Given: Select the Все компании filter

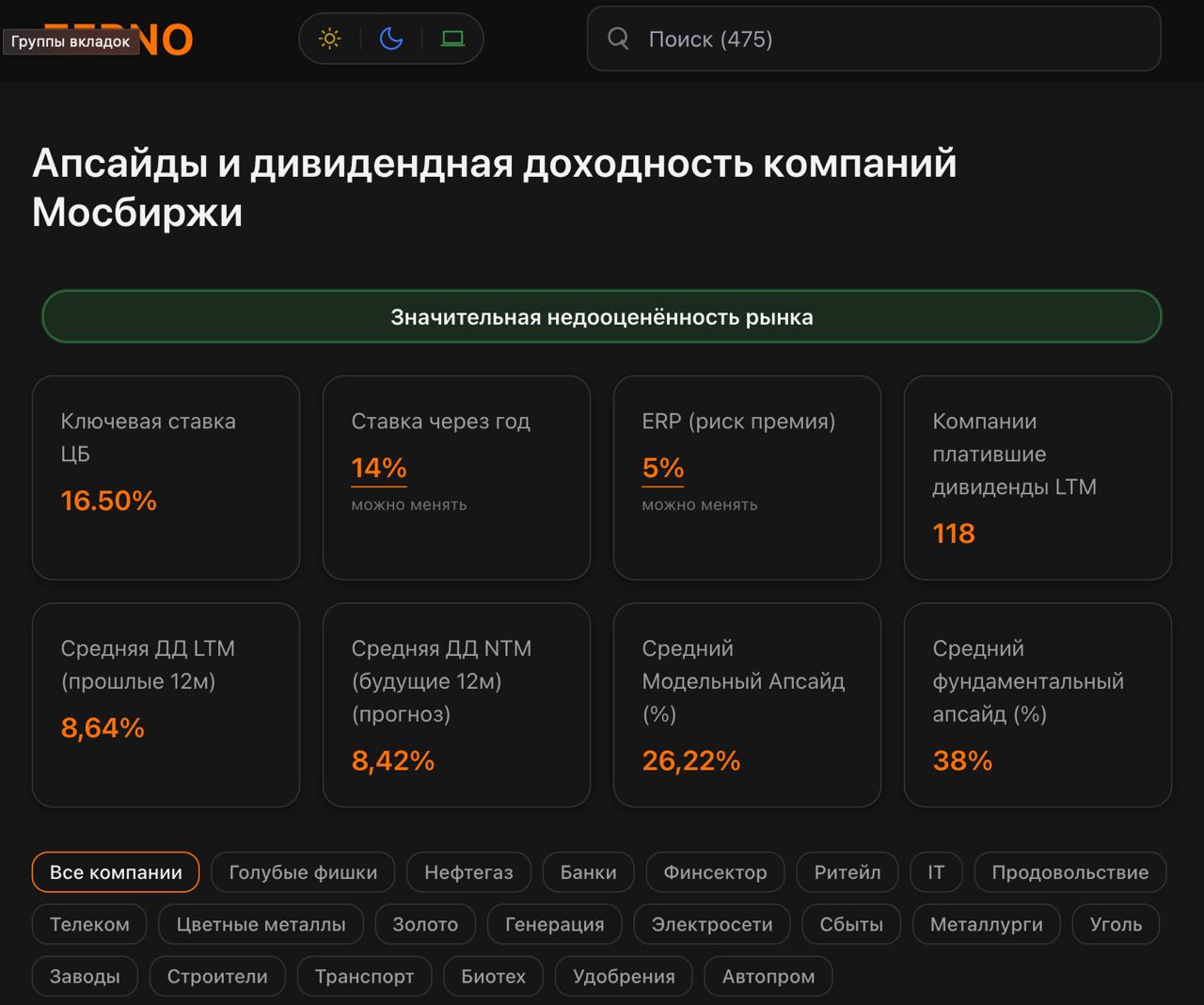Looking at the screenshot, I should [116, 872].
